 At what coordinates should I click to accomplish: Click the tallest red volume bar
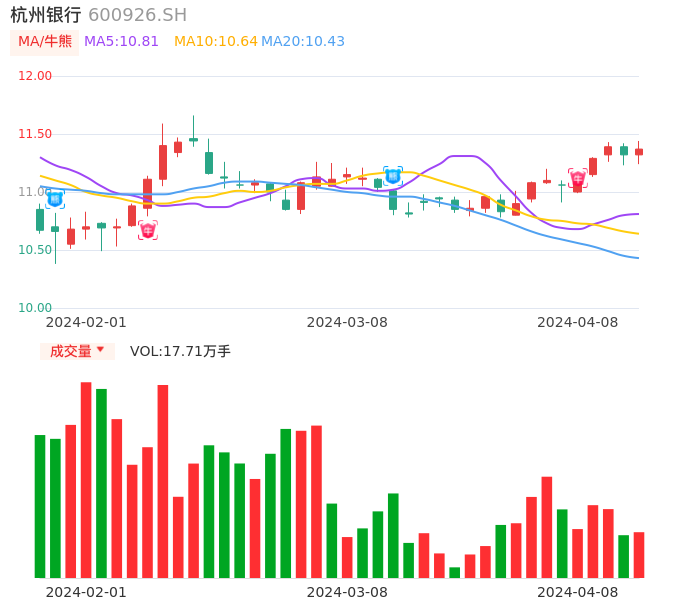[x=86, y=480]
